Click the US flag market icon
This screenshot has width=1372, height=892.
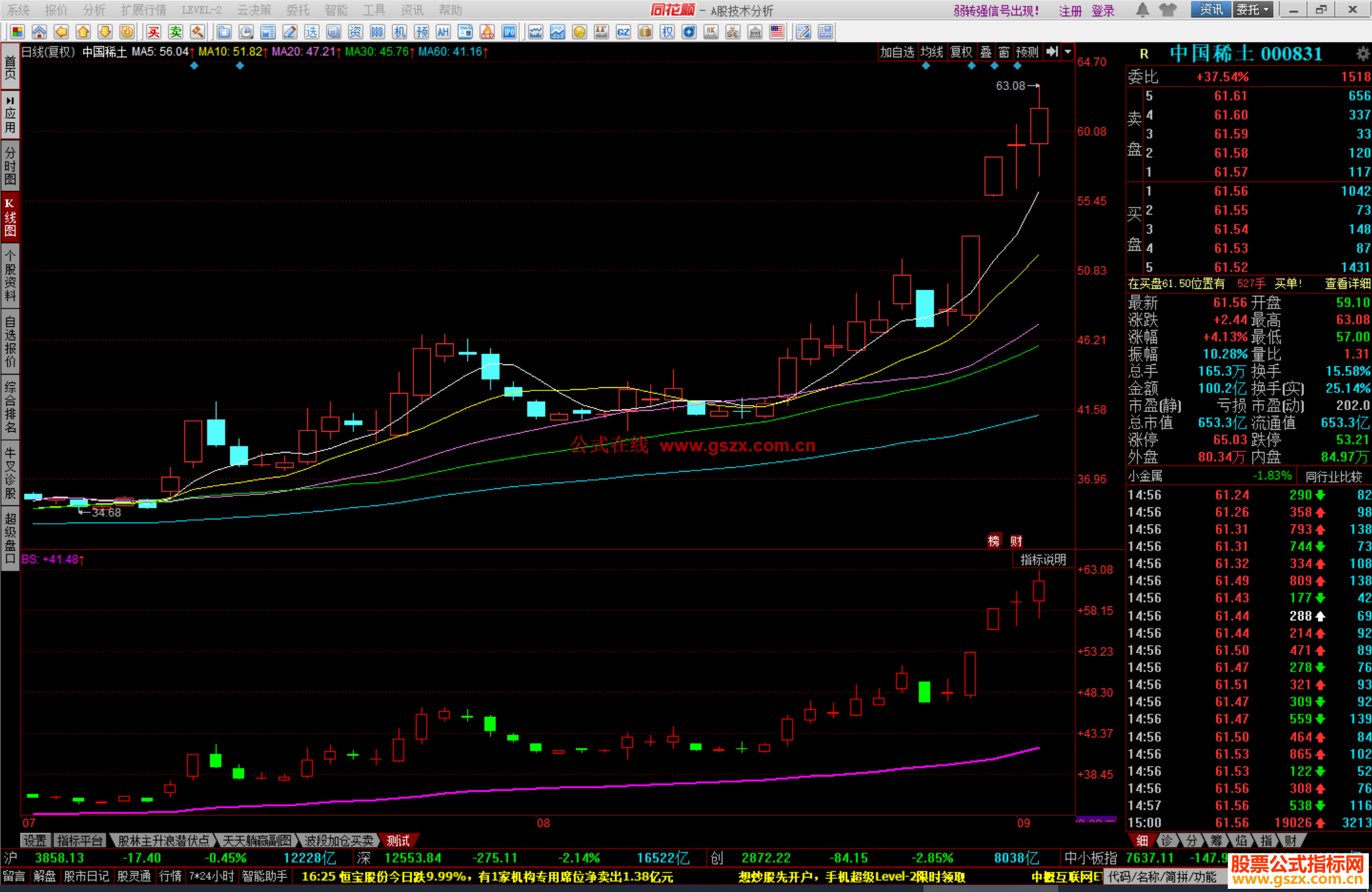[x=776, y=32]
